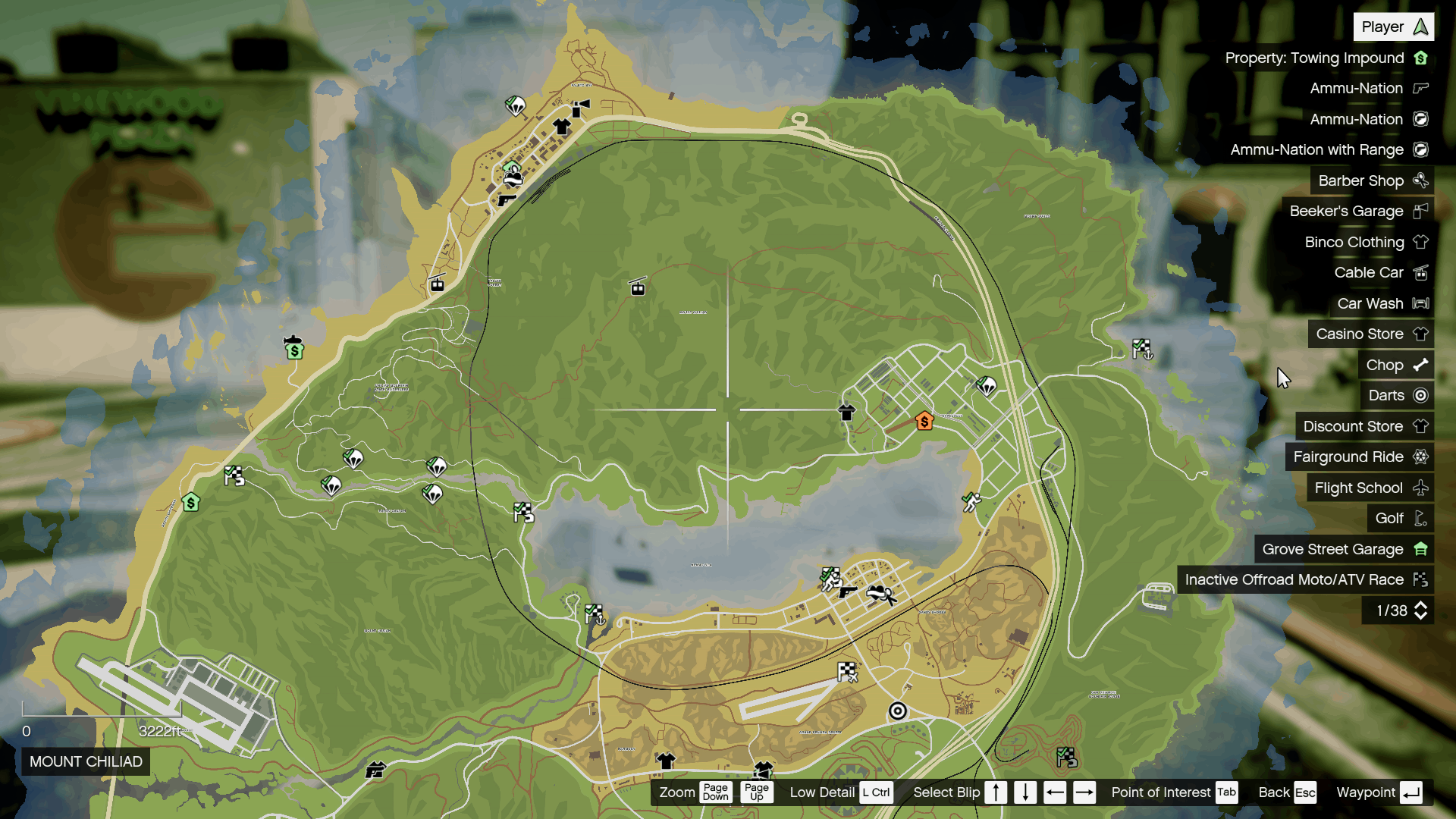Click the Ammu-Nation gun blip in Paleto Bay

[506, 199]
